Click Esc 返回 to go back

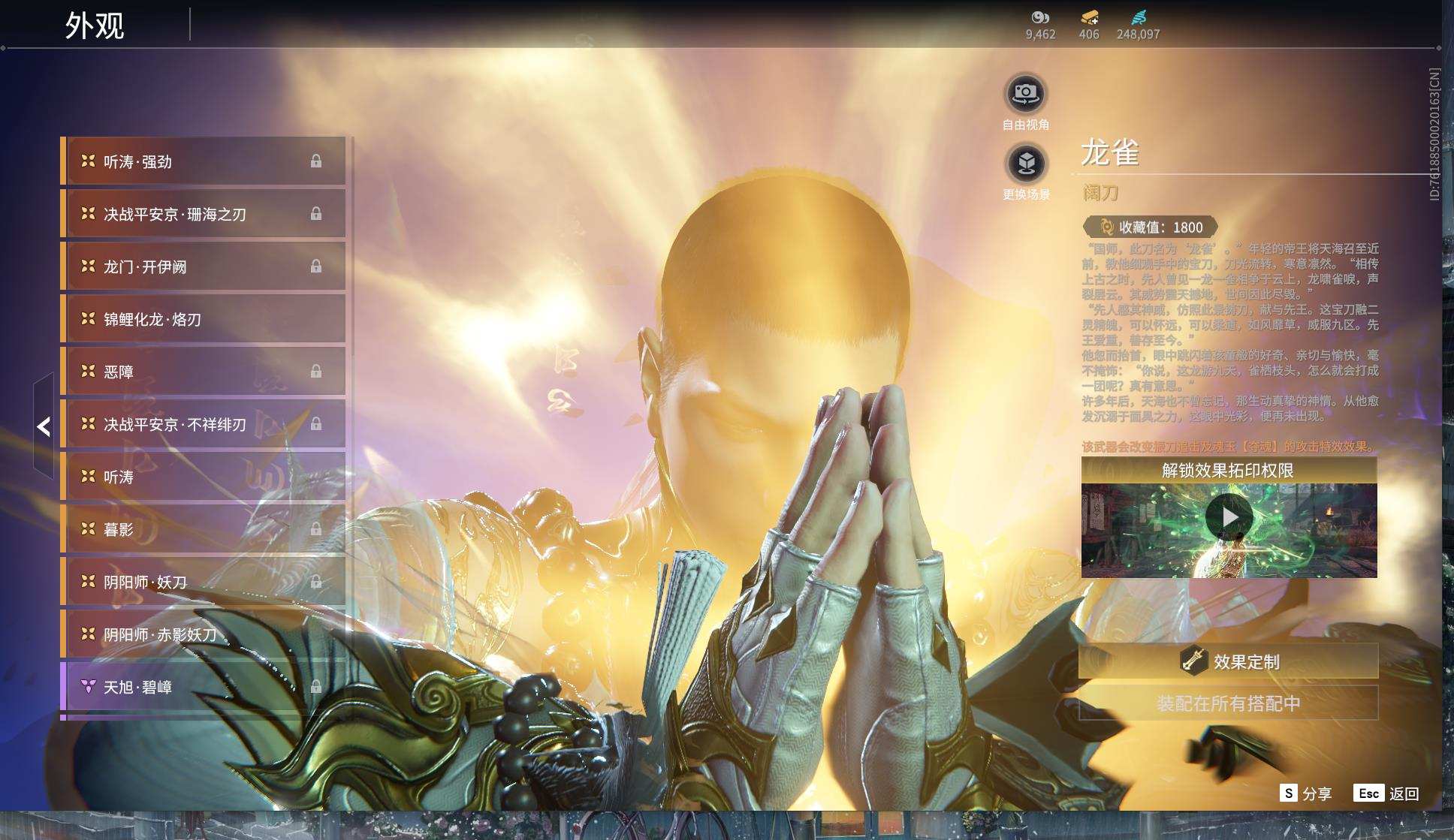coord(1386,793)
